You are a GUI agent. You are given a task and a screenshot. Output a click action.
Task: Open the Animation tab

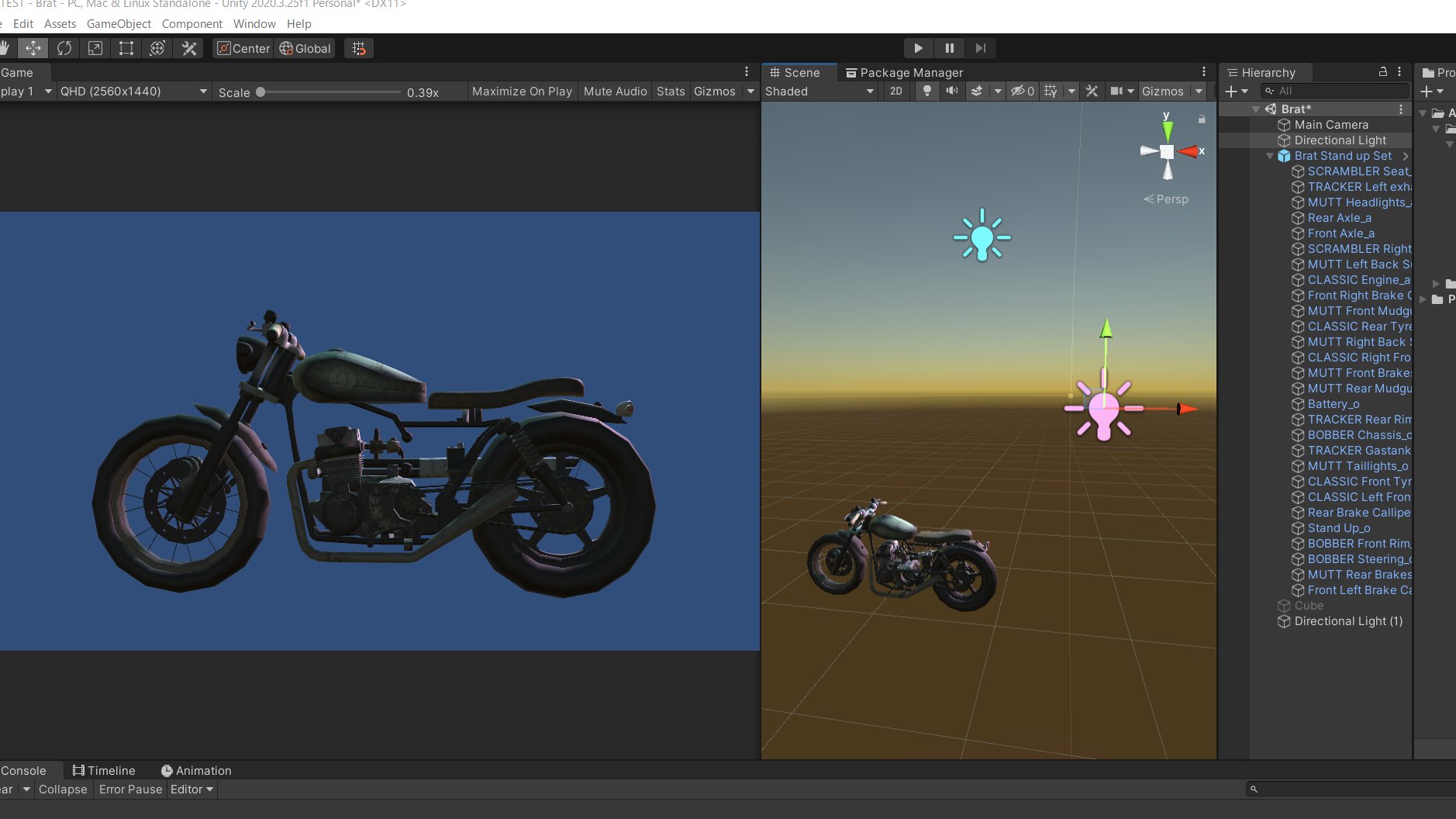point(196,770)
